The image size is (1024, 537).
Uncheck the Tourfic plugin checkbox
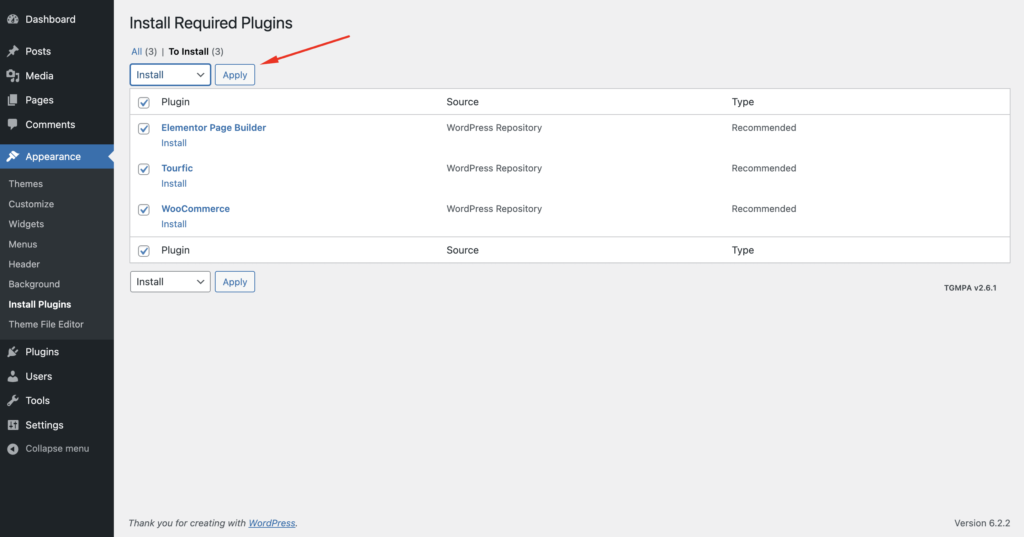[x=144, y=169]
